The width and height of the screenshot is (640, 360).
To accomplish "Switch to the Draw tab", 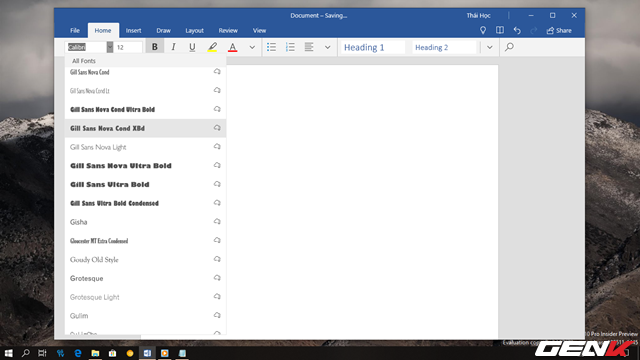I will click(x=163, y=30).
